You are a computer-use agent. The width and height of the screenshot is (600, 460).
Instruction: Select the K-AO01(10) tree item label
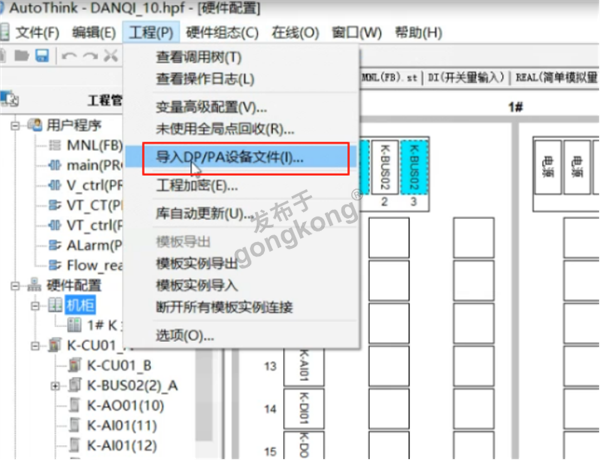click(126, 405)
